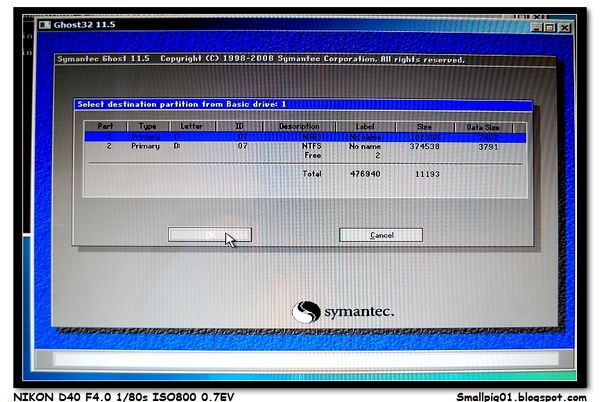
Task: Click the ID column header
Action: (240, 126)
